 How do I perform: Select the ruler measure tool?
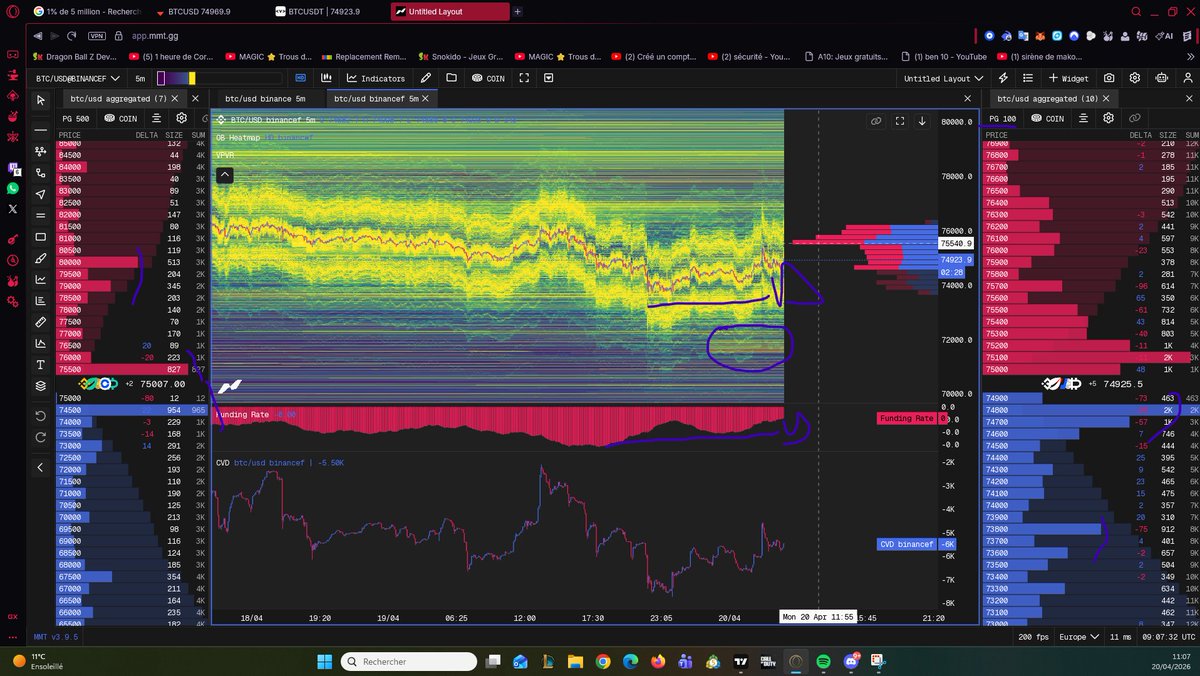[x=41, y=322]
